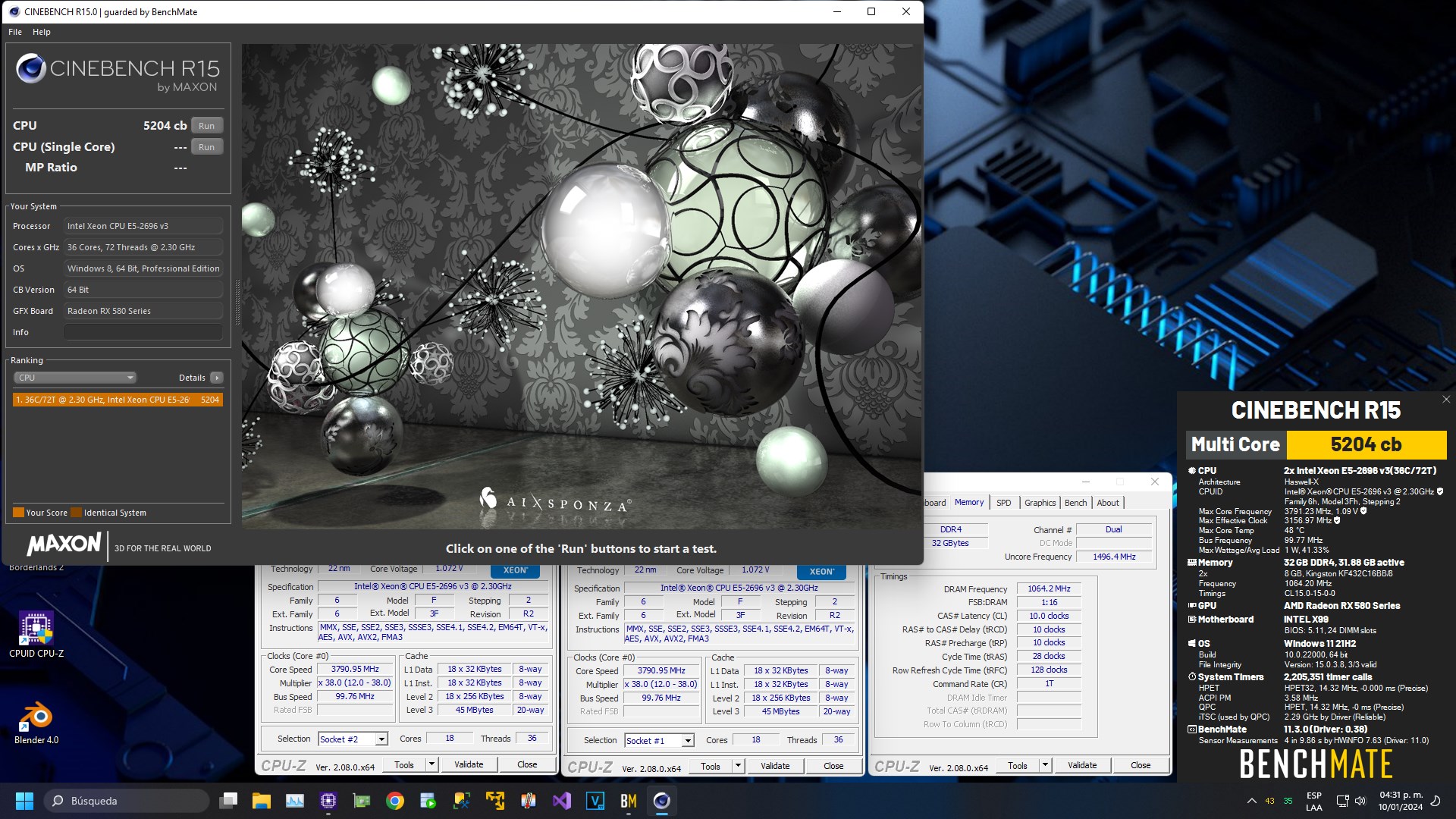Click the Windows OS icon in BenchMate panel
The height and width of the screenshot is (819, 1456).
pos(1192,644)
